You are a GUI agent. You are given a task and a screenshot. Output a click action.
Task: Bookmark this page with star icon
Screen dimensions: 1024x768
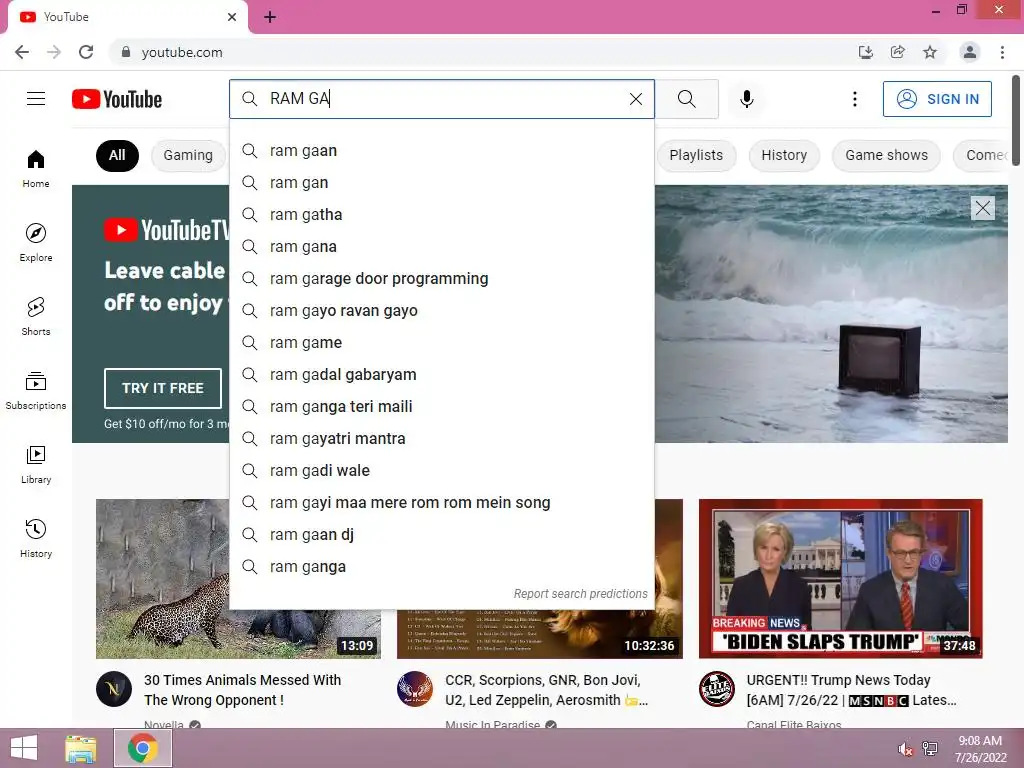(929, 52)
